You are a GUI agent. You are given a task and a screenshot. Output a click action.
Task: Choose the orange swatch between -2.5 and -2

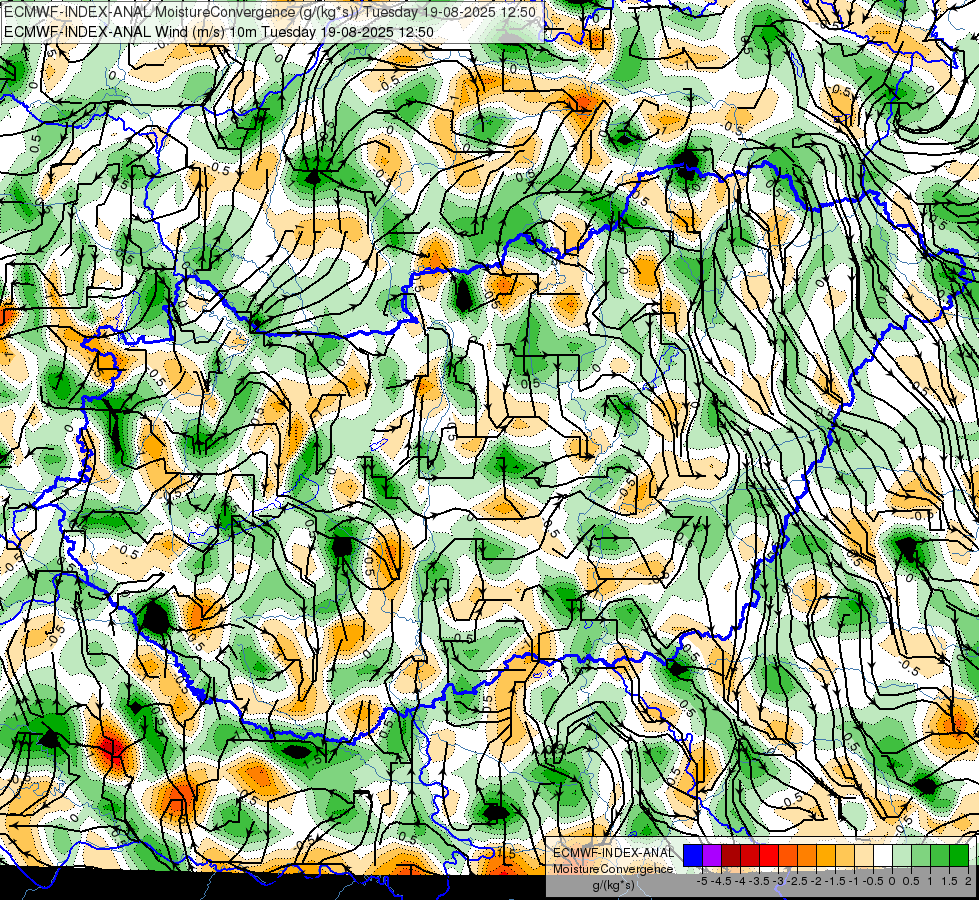click(x=807, y=856)
